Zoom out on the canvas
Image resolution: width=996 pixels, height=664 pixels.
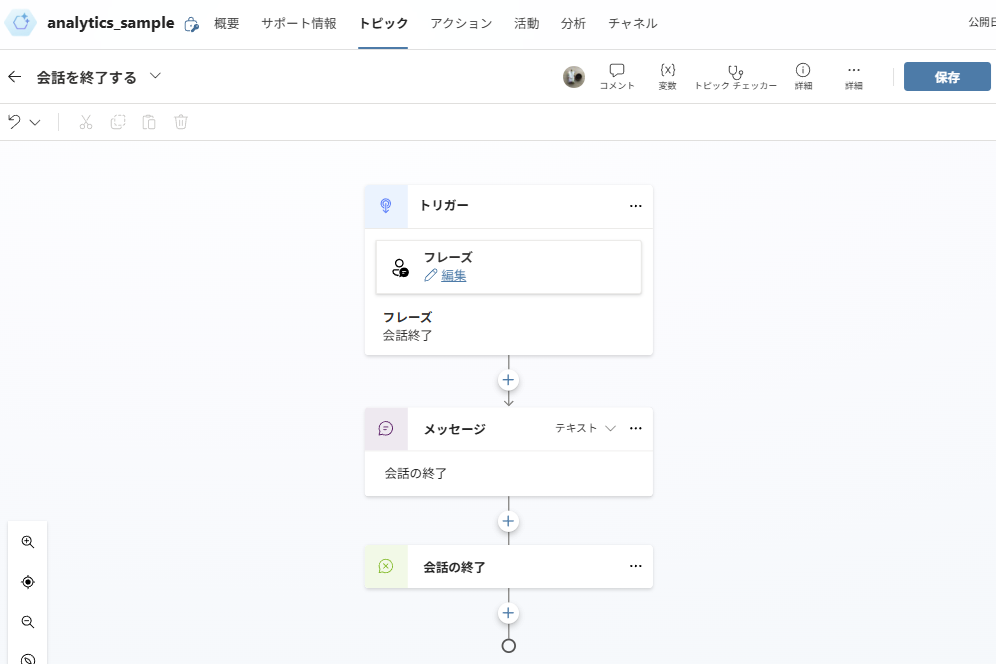[x=28, y=622]
